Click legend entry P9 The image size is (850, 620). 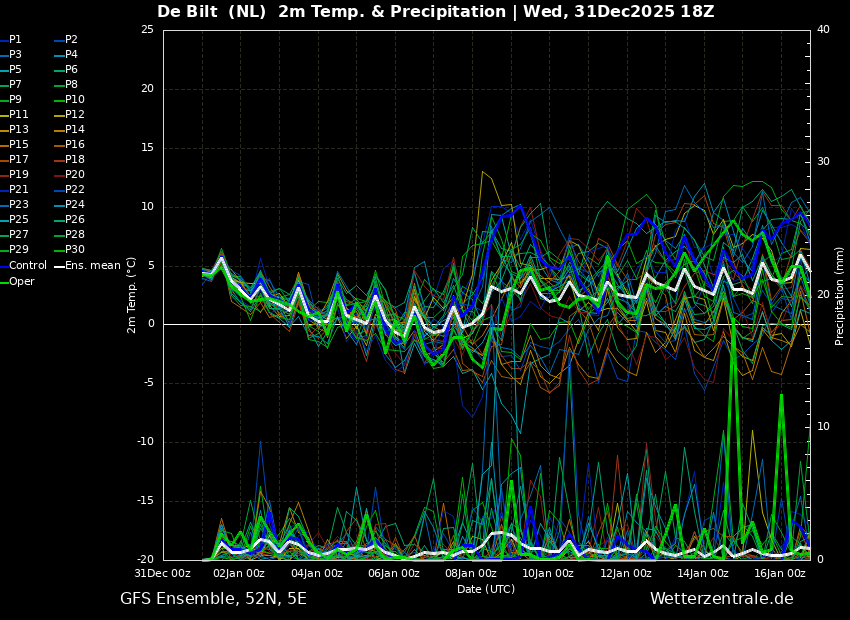[x=11, y=99]
